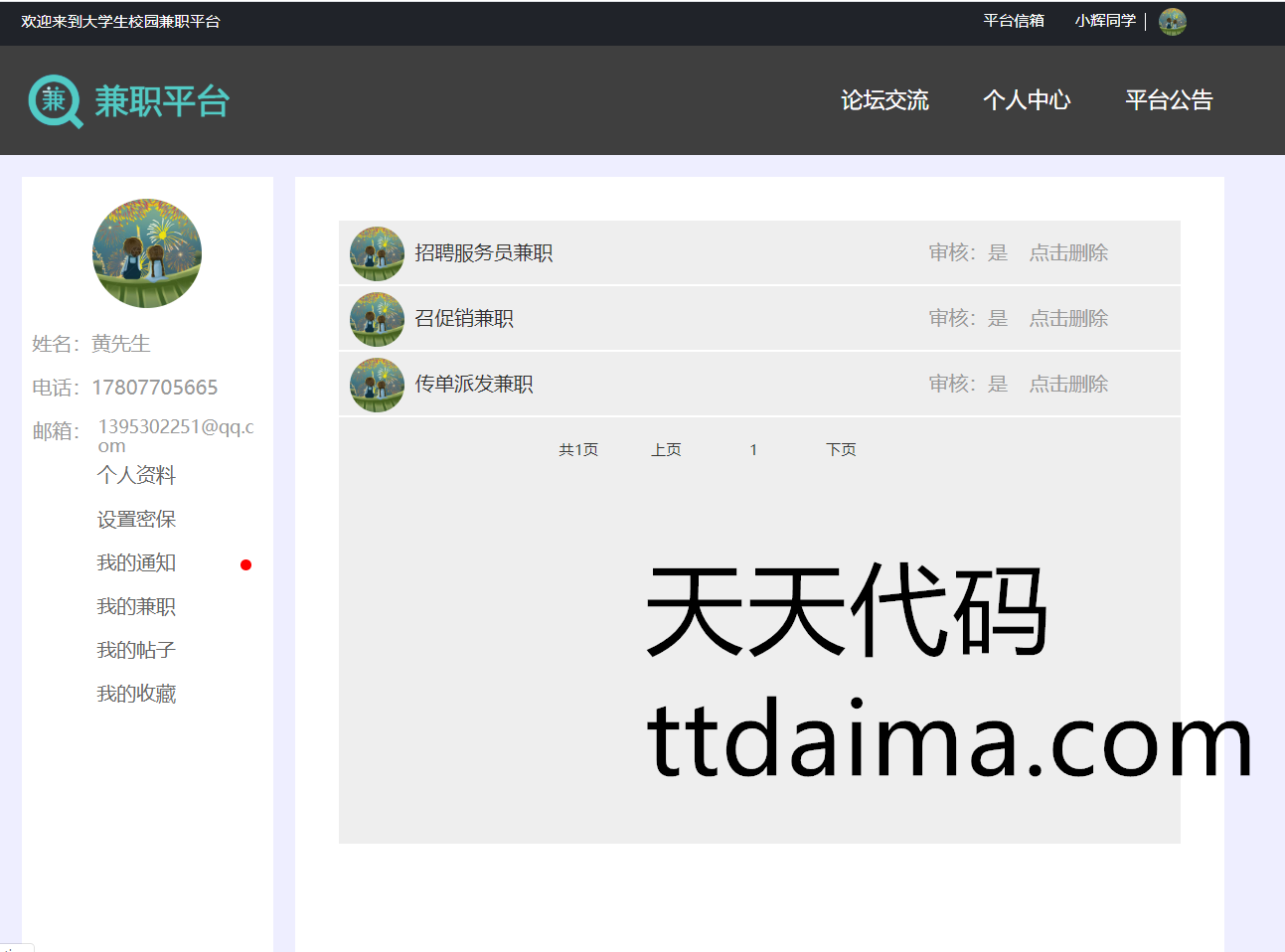Go to 个人中心 in navigation
Viewport: 1285px width, 952px height.
click(x=1027, y=100)
